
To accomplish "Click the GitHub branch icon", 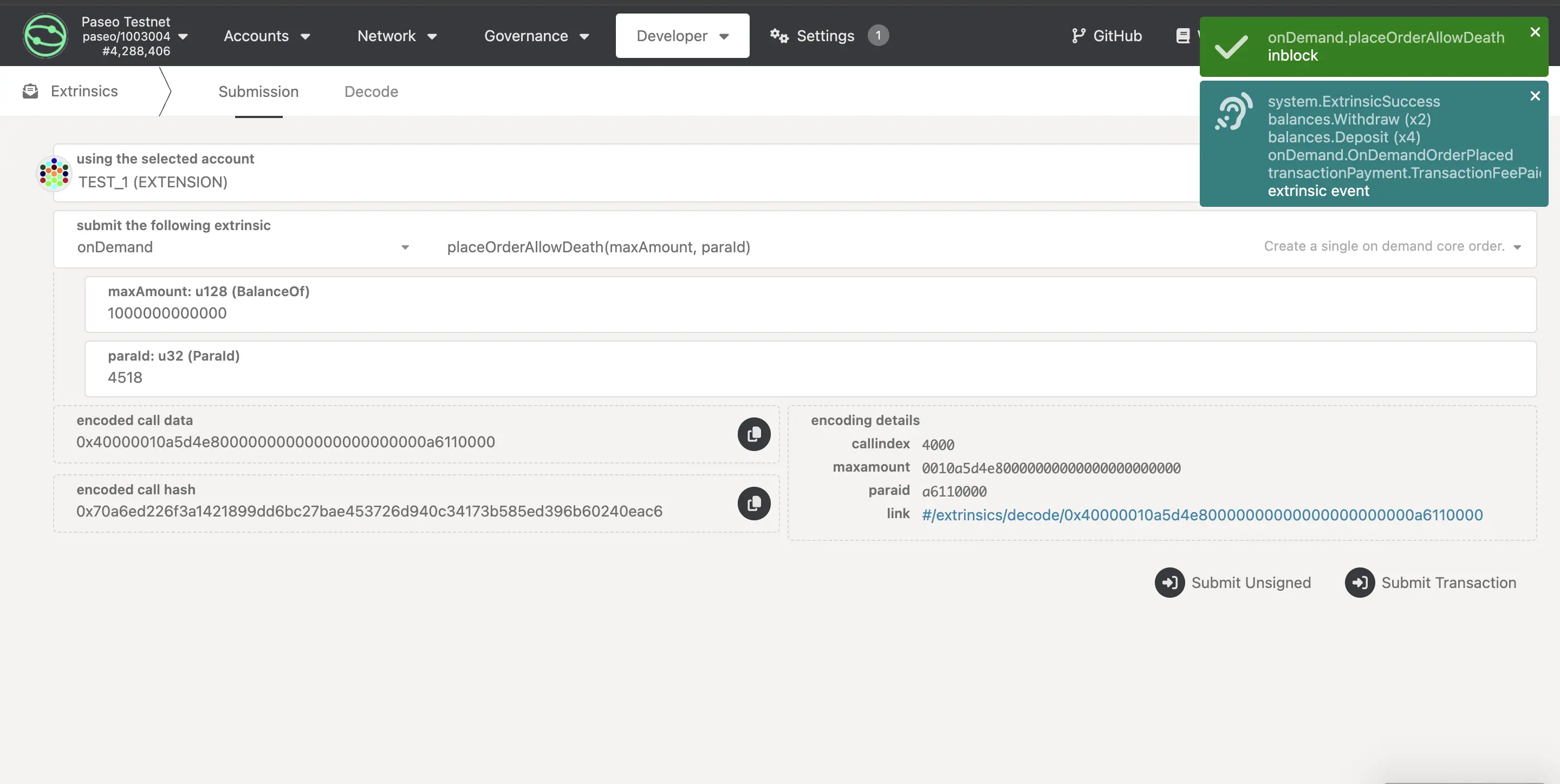I will click(x=1078, y=36).
